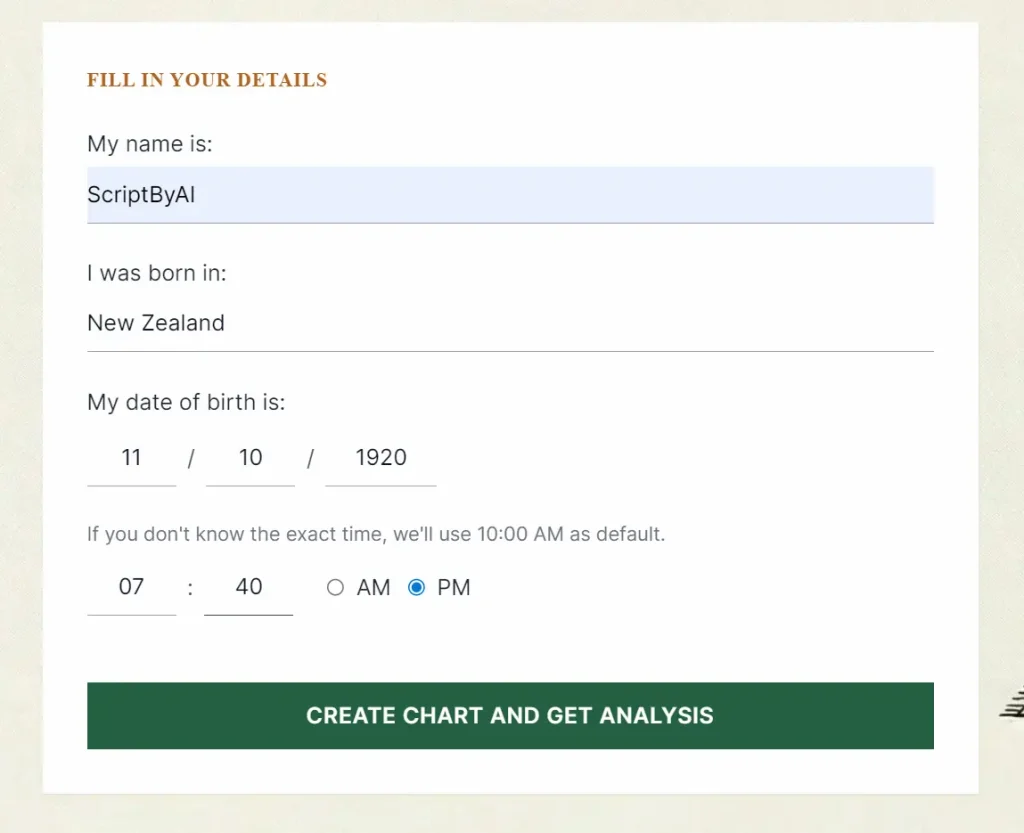
Task: Click the "My name is:" label
Action: 150,144
